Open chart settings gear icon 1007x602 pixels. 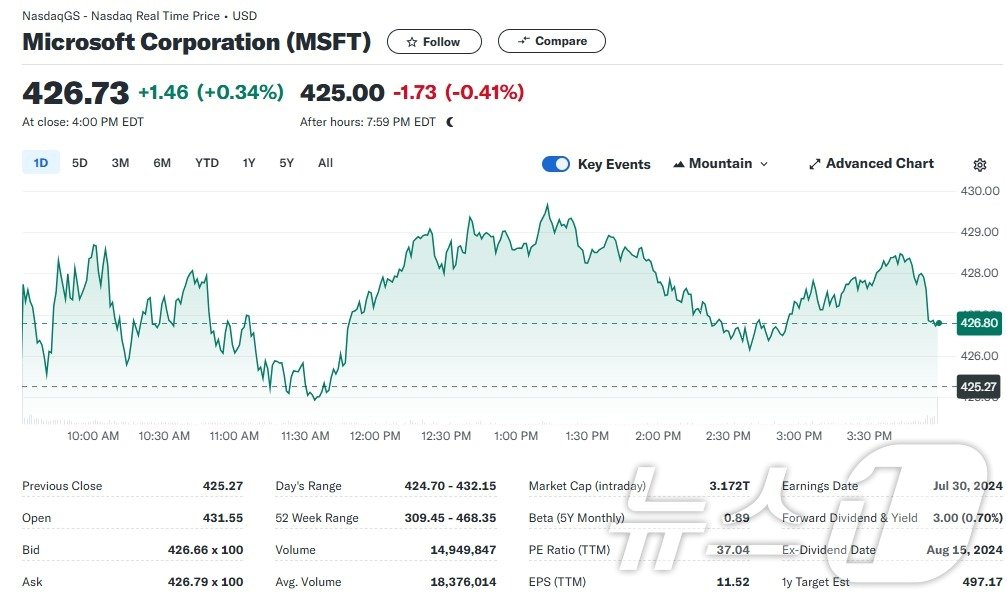pyautogui.click(x=979, y=165)
